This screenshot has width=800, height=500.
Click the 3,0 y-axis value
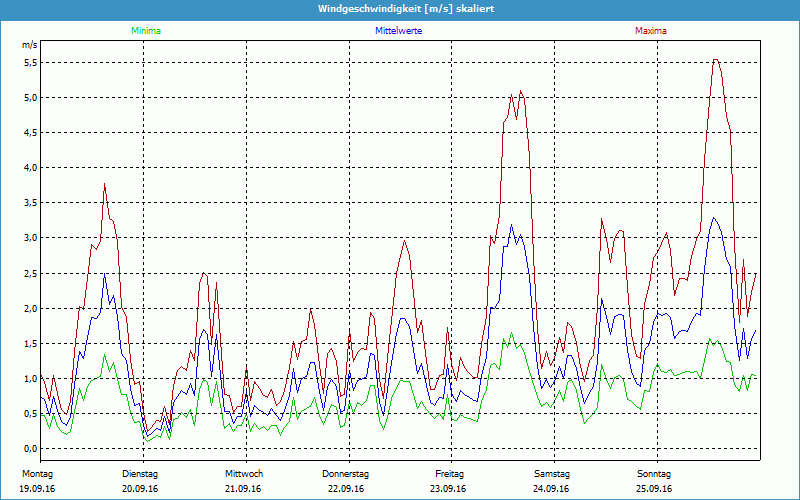tap(32, 238)
